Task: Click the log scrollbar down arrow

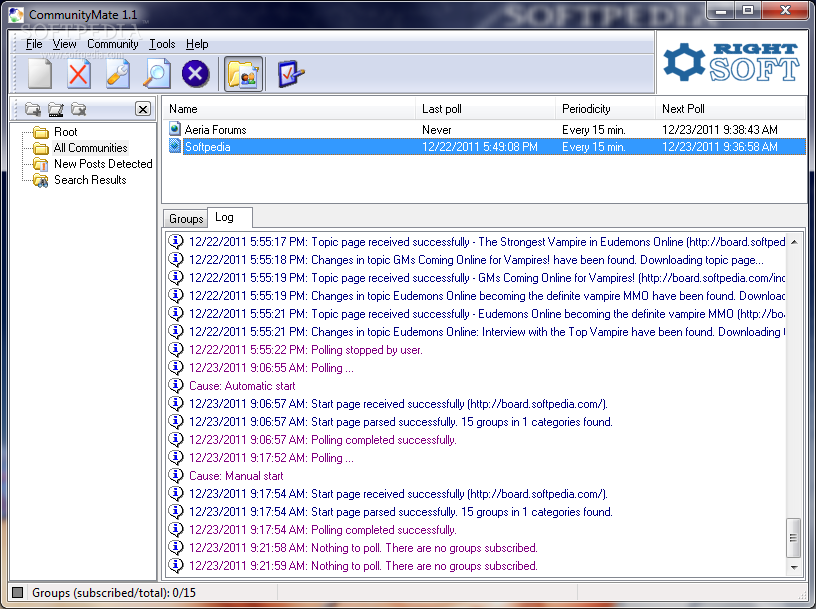Action: tap(794, 567)
